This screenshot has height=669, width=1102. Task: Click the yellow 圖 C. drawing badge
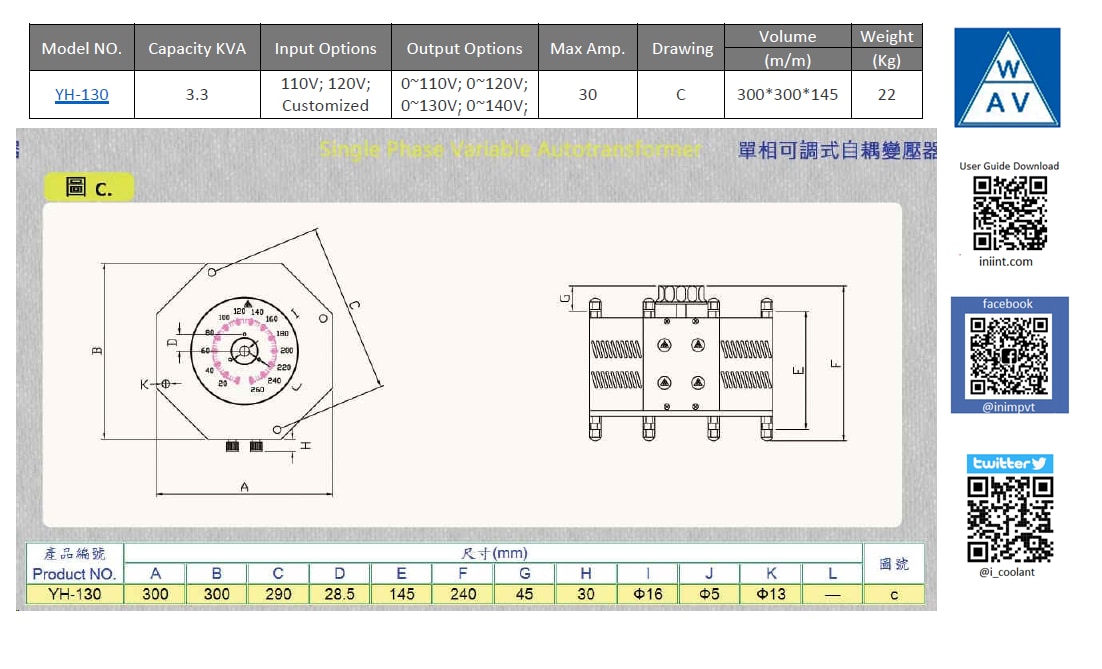click(88, 187)
